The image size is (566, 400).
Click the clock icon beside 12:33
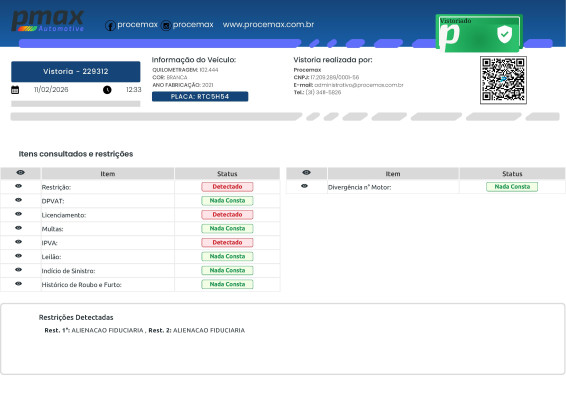point(107,90)
